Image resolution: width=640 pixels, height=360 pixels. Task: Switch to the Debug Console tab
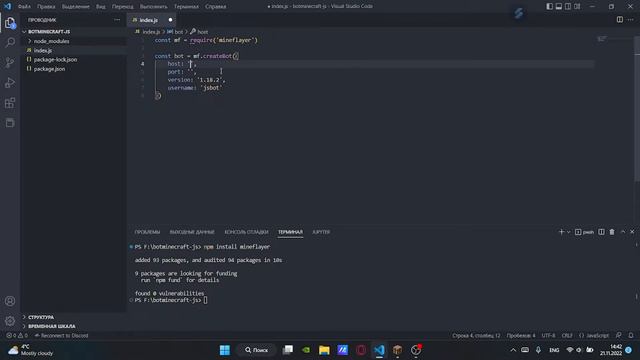click(247, 232)
